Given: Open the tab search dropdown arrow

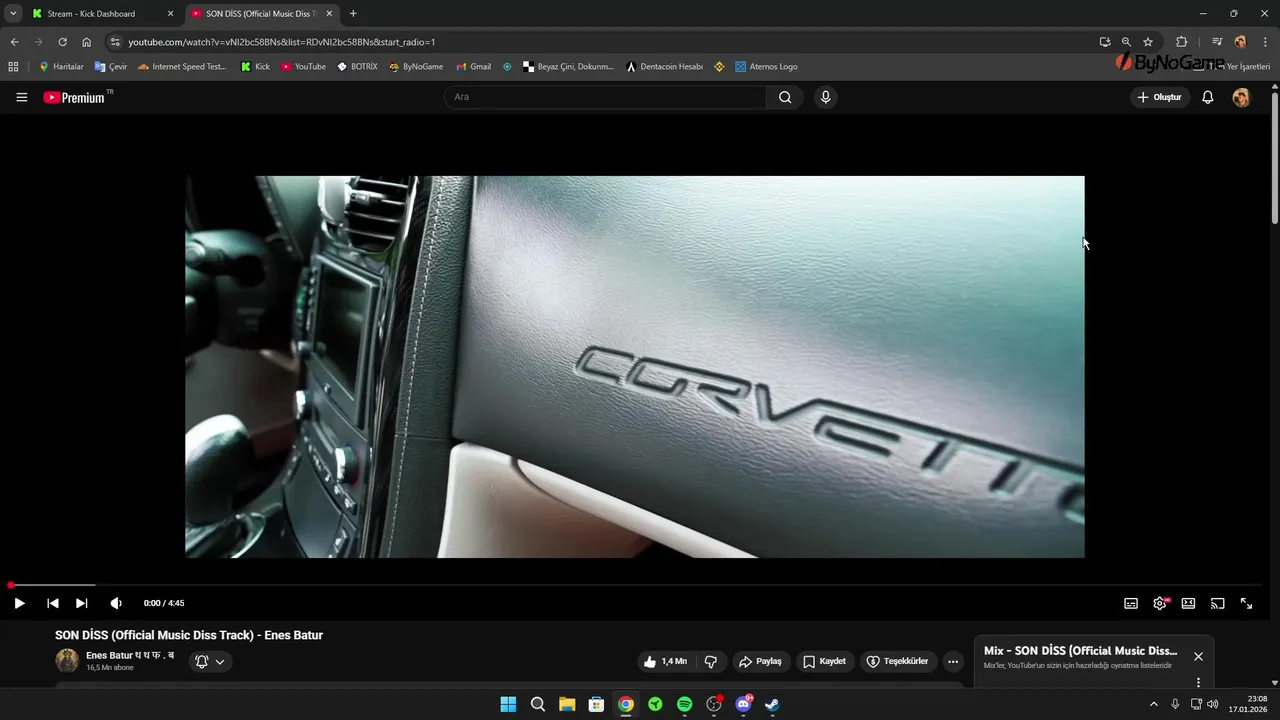Looking at the screenshot, I should pyautogui.click(x=13, y=14).
